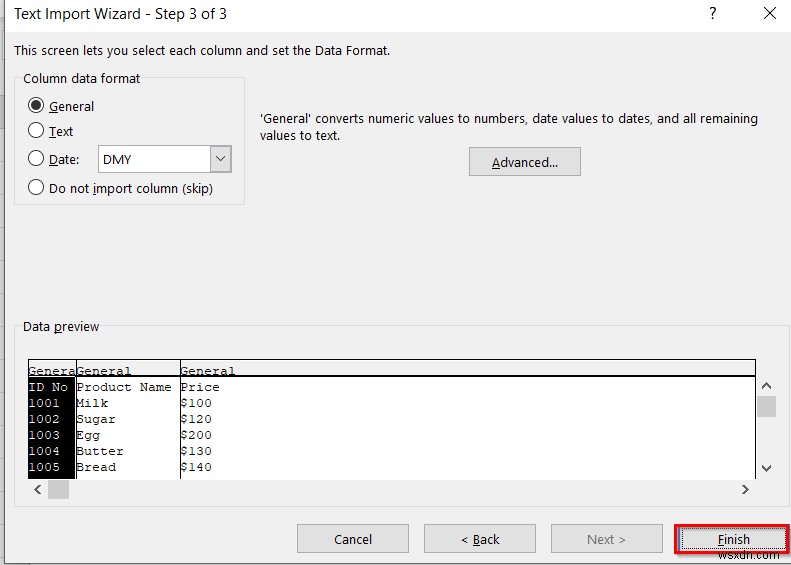Click the 1004 ID cell
Screen dimensions: 791x565
pyautogui.click(x=44, y=451)
